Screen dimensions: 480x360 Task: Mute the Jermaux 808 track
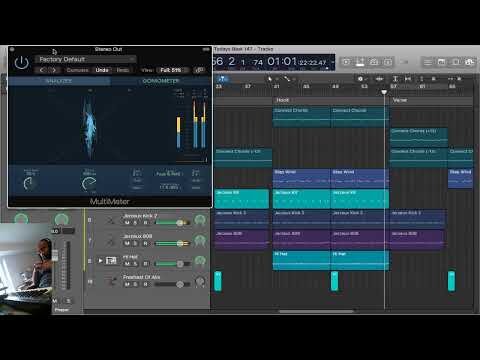127,243
